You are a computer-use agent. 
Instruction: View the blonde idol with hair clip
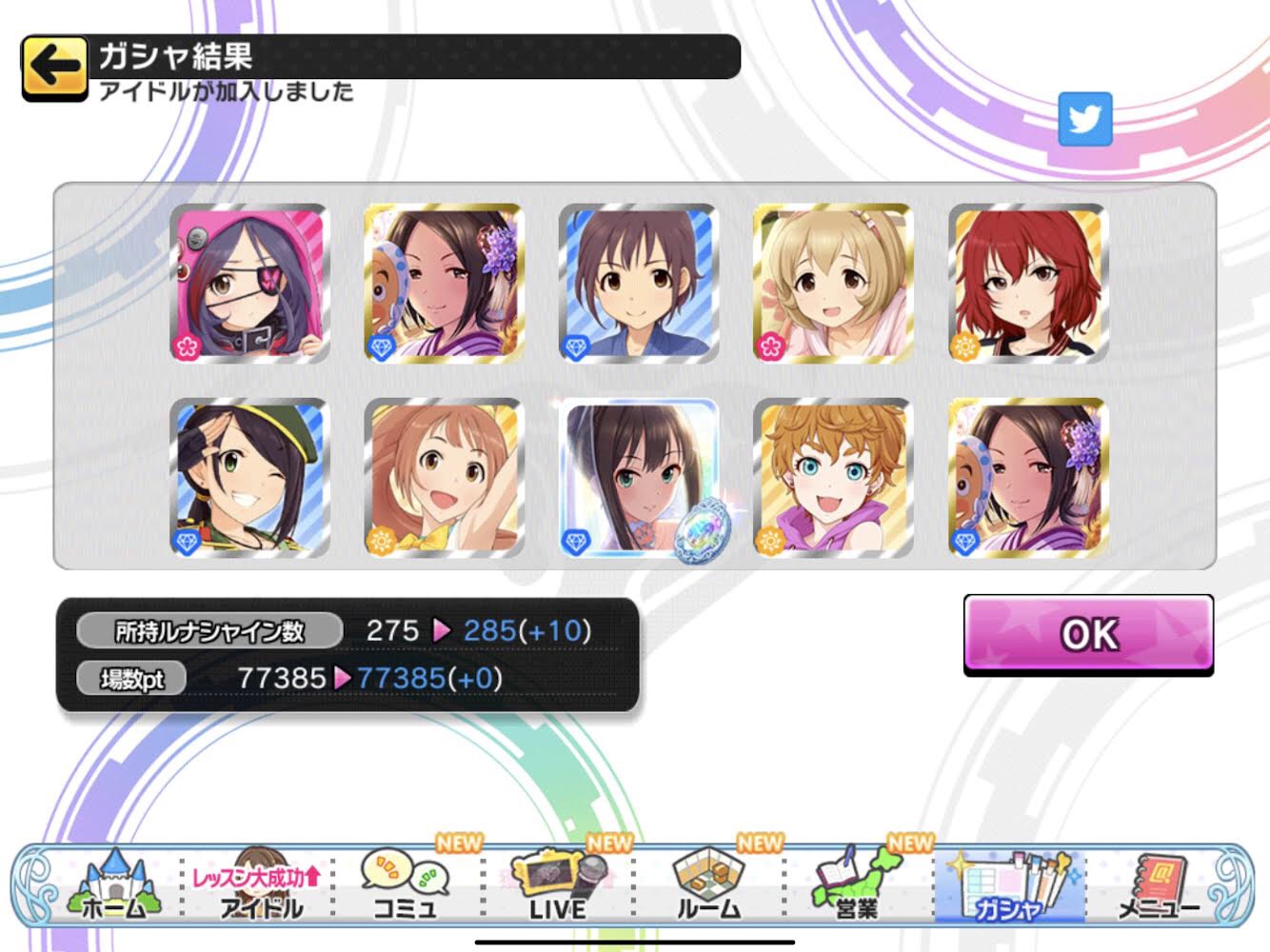[833, 283]
